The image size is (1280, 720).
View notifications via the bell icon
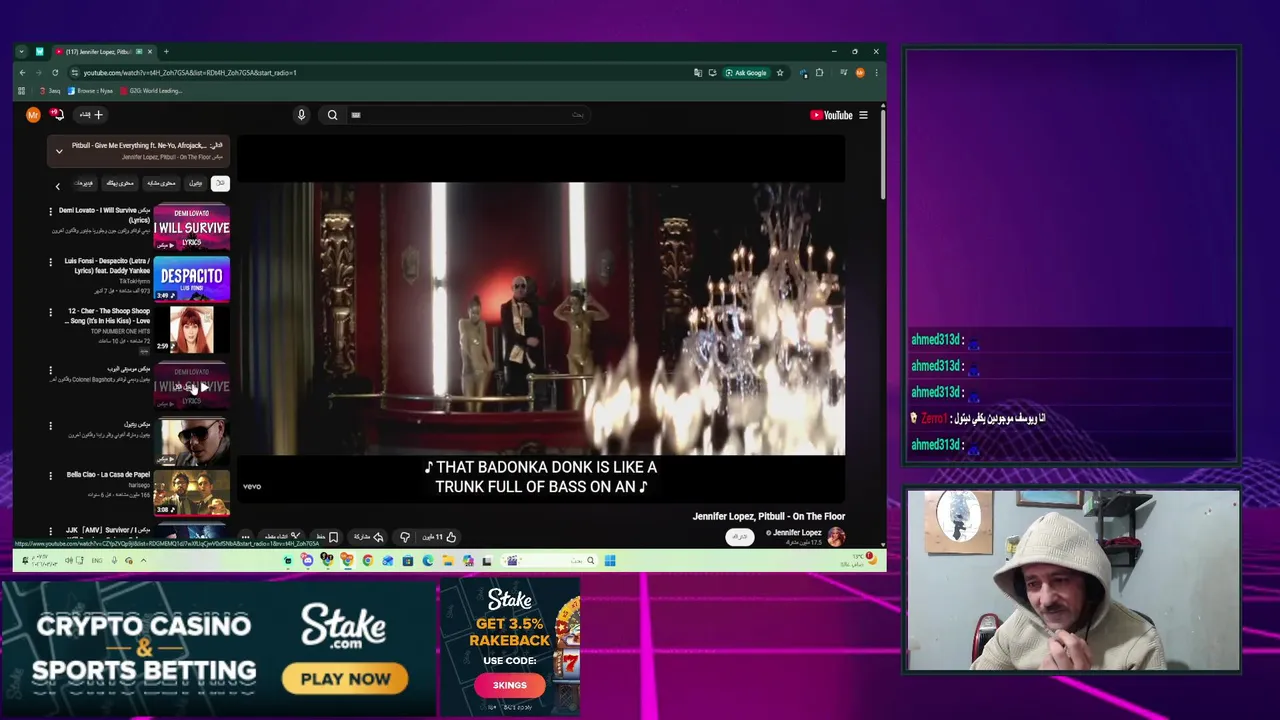(x=57, y=115)
